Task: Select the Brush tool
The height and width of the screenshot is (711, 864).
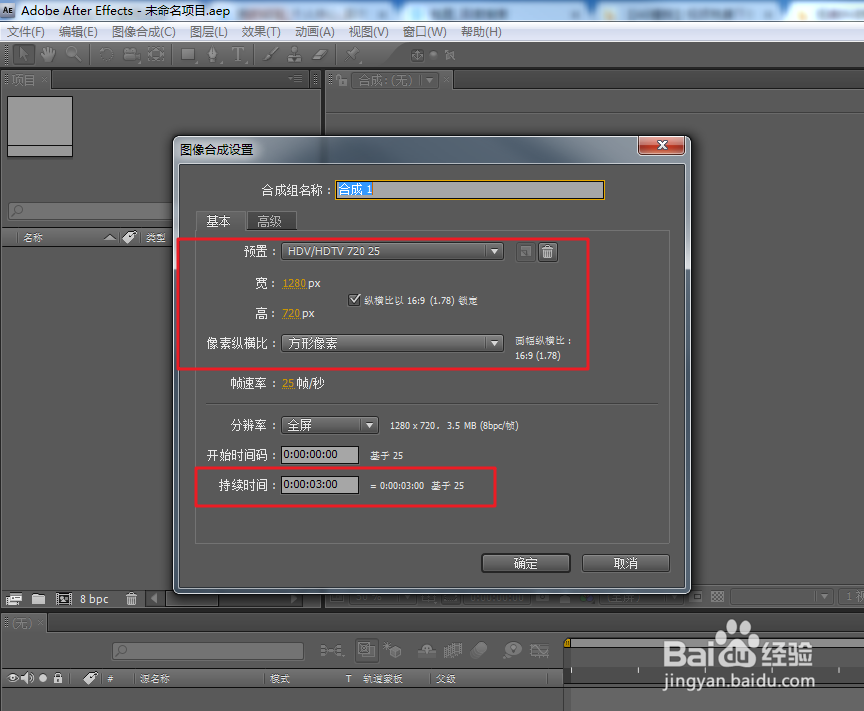Action: click(x=270, y=55)
